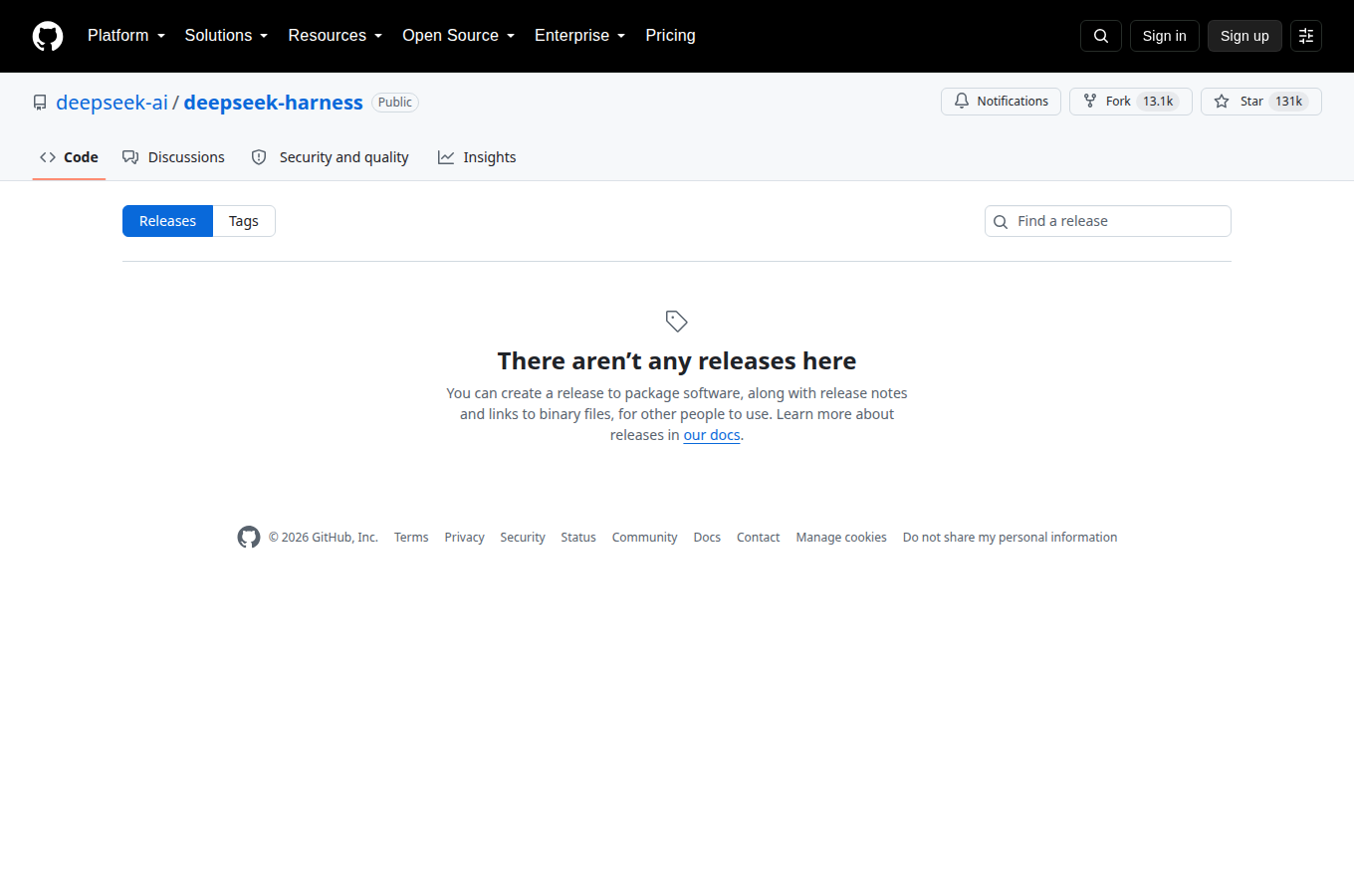Click the heading There aren't any releases here
The width and height of the screenshot is (1354, 896).
[677, 360]
